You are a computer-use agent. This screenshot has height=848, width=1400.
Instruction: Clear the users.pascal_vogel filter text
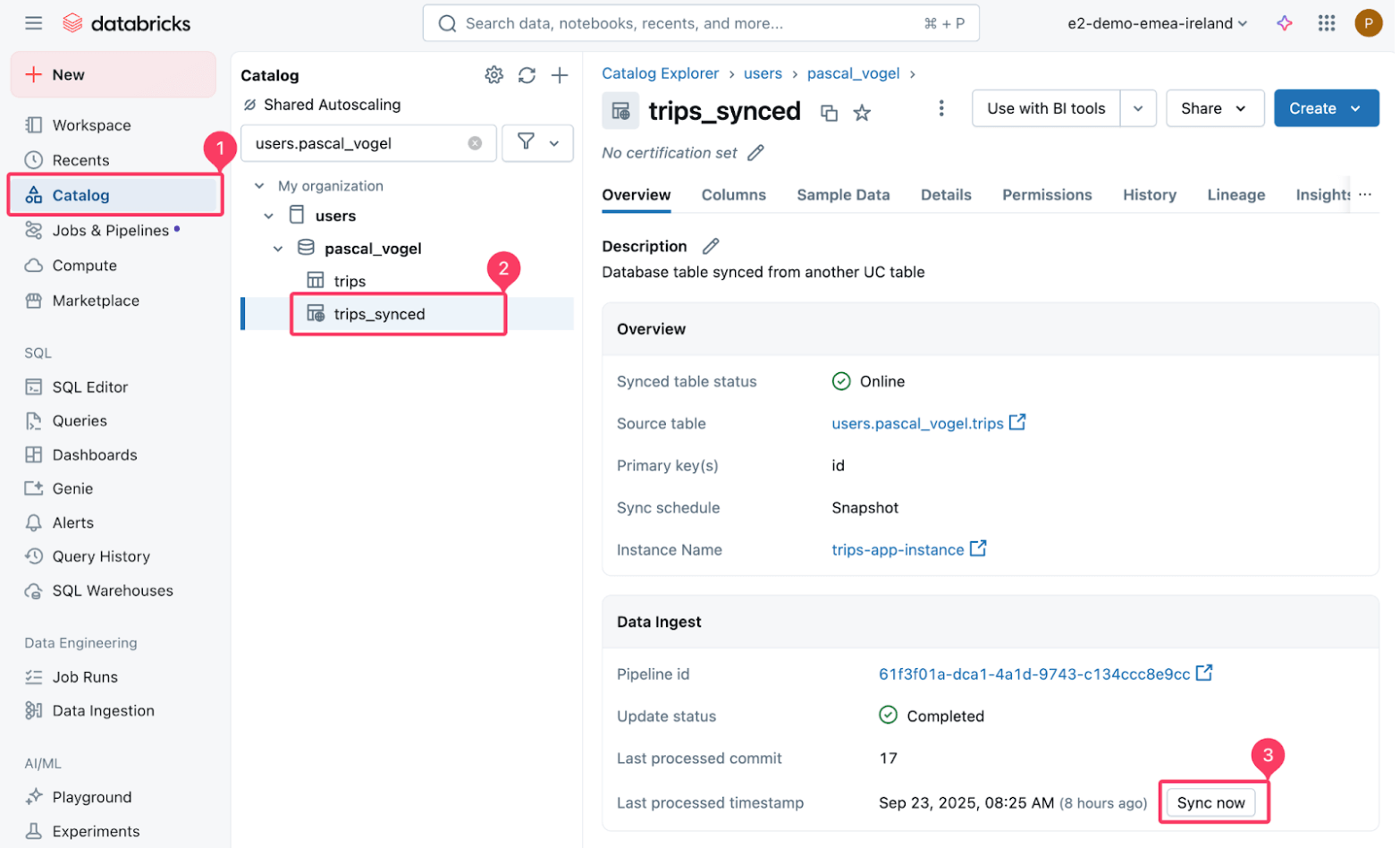point(475,143)
